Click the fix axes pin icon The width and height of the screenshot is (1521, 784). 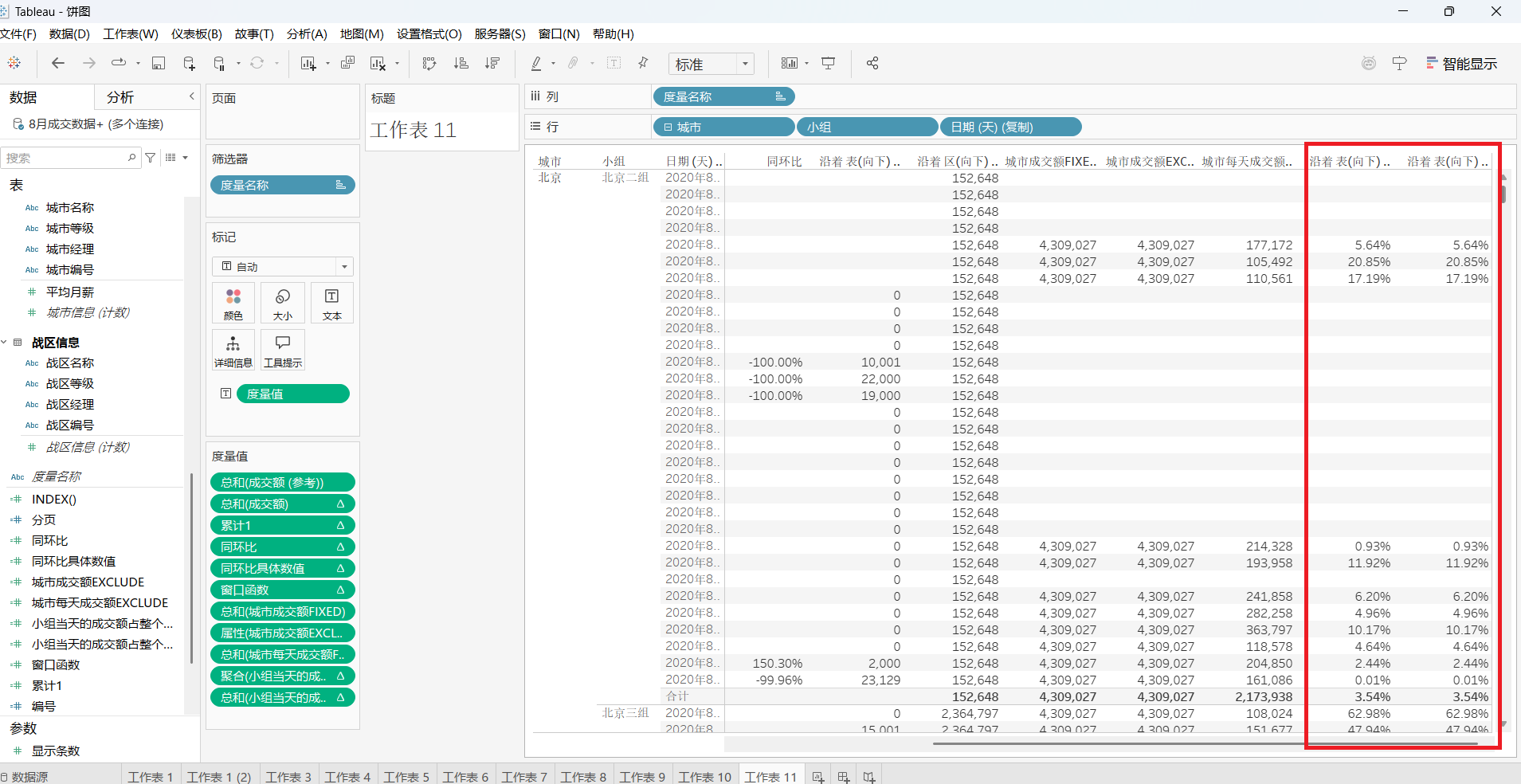click(643, 63)
